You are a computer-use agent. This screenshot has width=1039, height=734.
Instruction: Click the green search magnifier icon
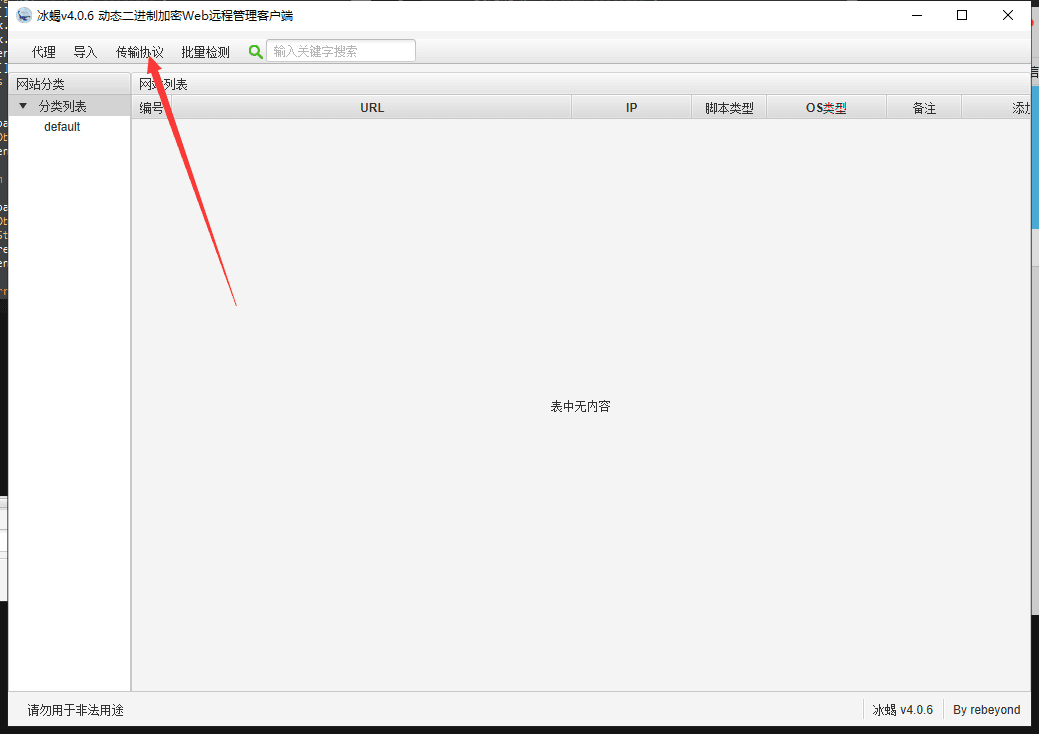pos(255,52)
